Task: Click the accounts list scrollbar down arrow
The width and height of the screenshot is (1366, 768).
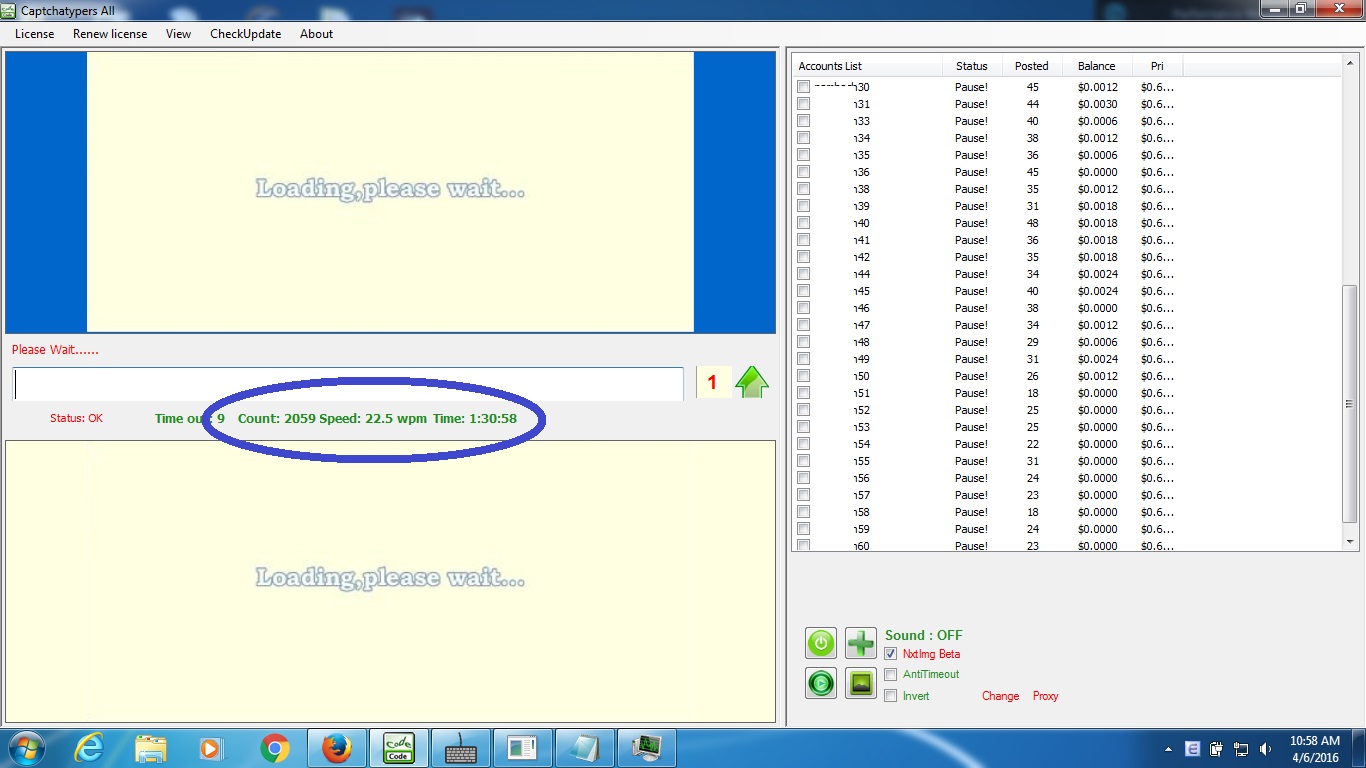Action: click(x=1350, y=541)
